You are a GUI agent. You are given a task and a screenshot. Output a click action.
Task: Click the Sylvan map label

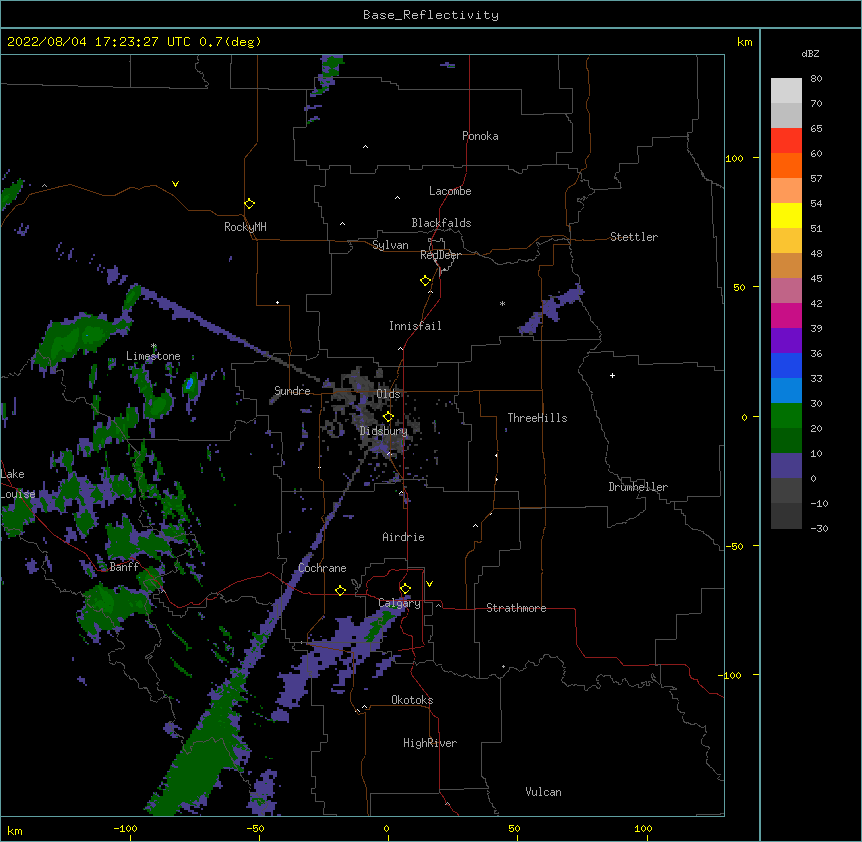tap(390, 245)
